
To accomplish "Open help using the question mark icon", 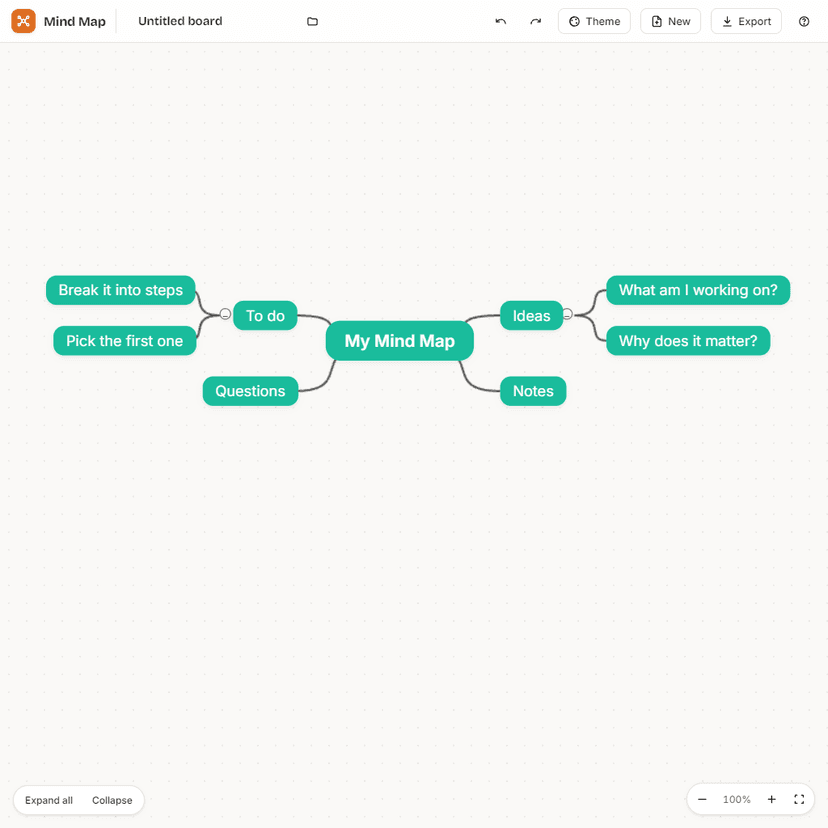I will [x=804, y=21].
